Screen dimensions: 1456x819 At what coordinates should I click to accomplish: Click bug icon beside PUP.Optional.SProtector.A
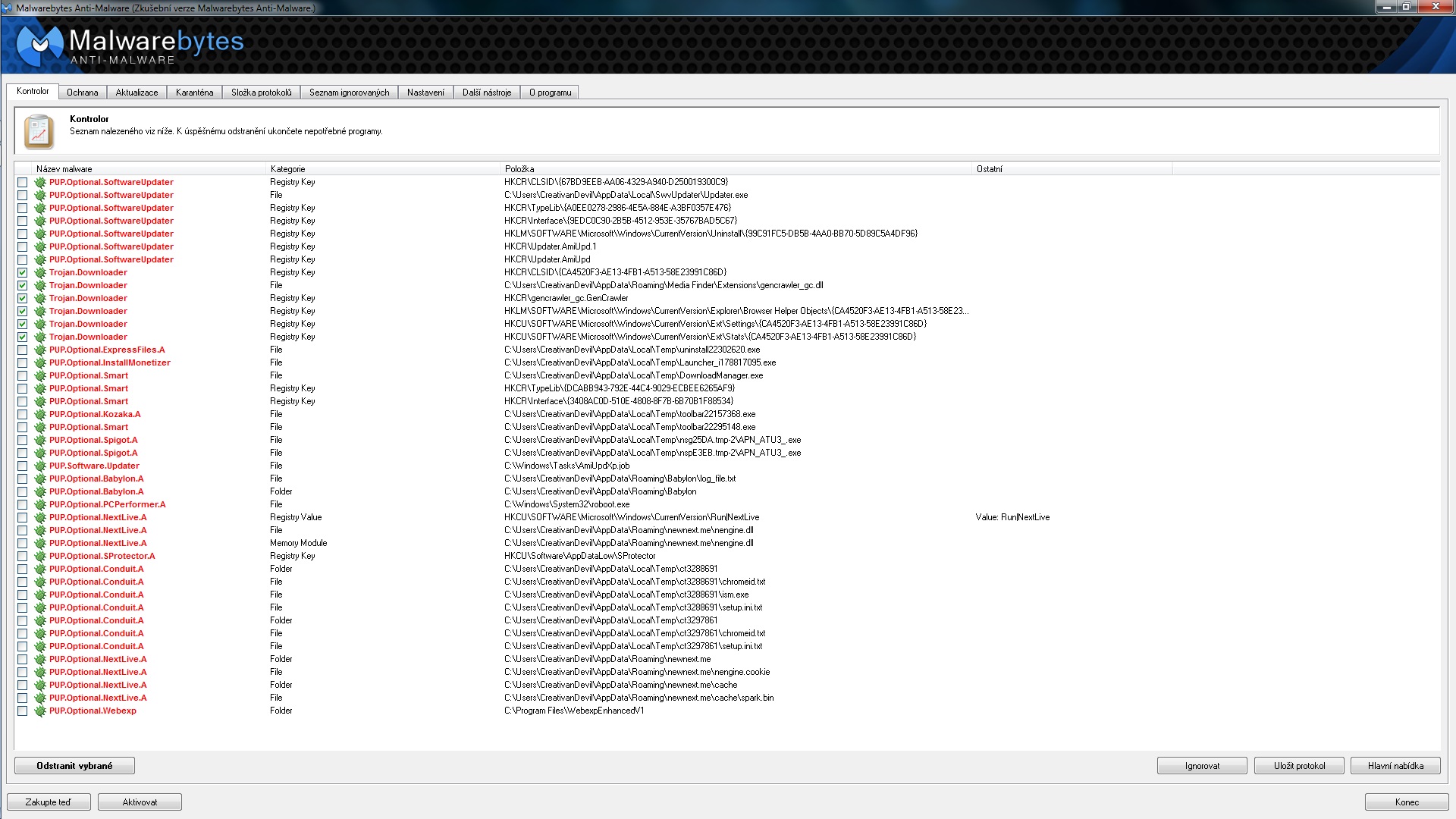point(40,557)
